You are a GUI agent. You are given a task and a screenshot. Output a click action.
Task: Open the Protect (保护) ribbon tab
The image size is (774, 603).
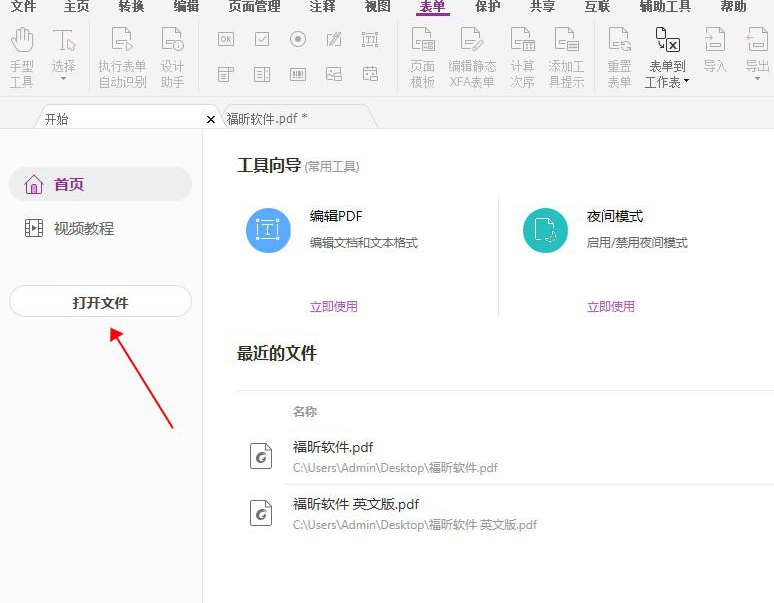(x=488, y=7)
